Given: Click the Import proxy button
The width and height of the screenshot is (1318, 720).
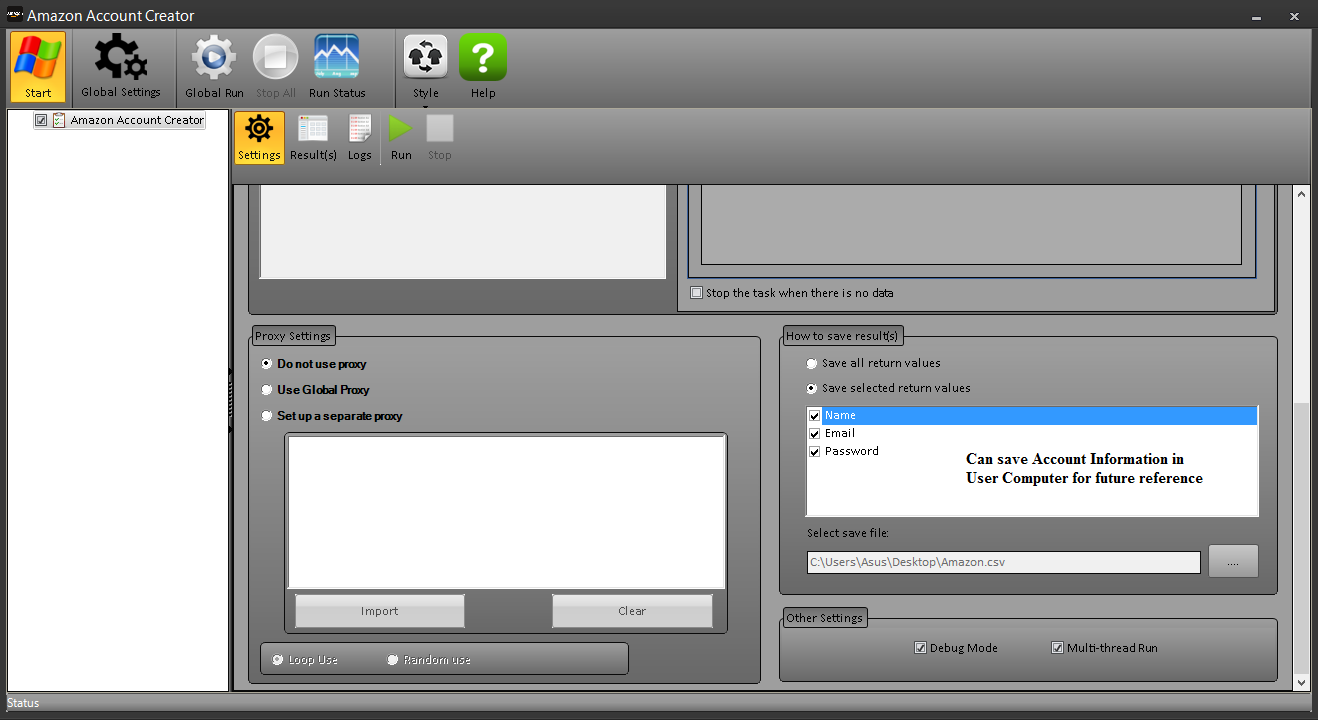Looking at the screenshot, I should (x=380, y=611).
